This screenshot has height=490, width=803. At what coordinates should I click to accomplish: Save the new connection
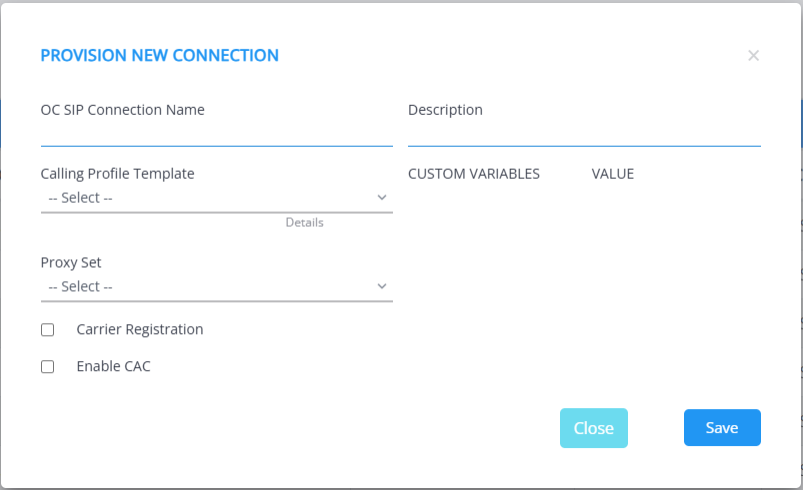pyautogui.click(x=722, y=428)
